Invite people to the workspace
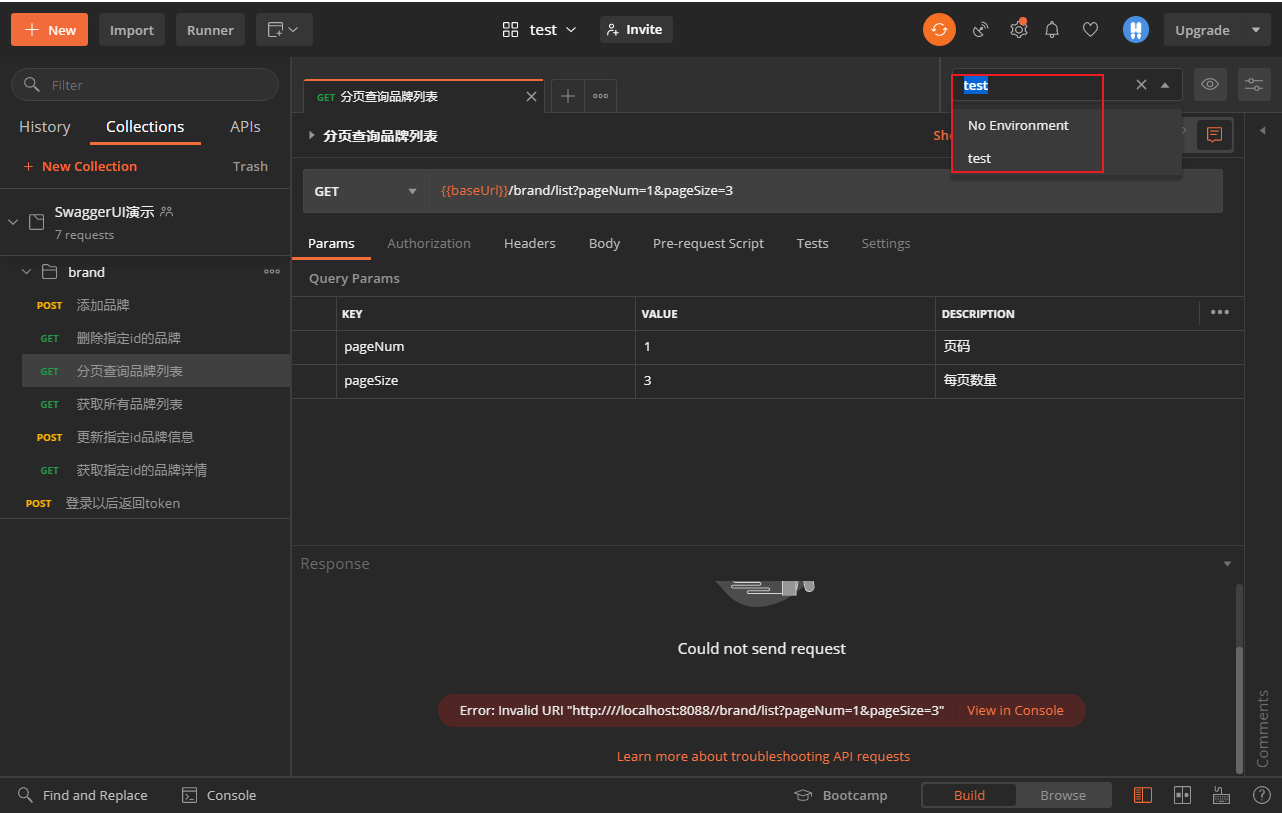 (636, 29)
